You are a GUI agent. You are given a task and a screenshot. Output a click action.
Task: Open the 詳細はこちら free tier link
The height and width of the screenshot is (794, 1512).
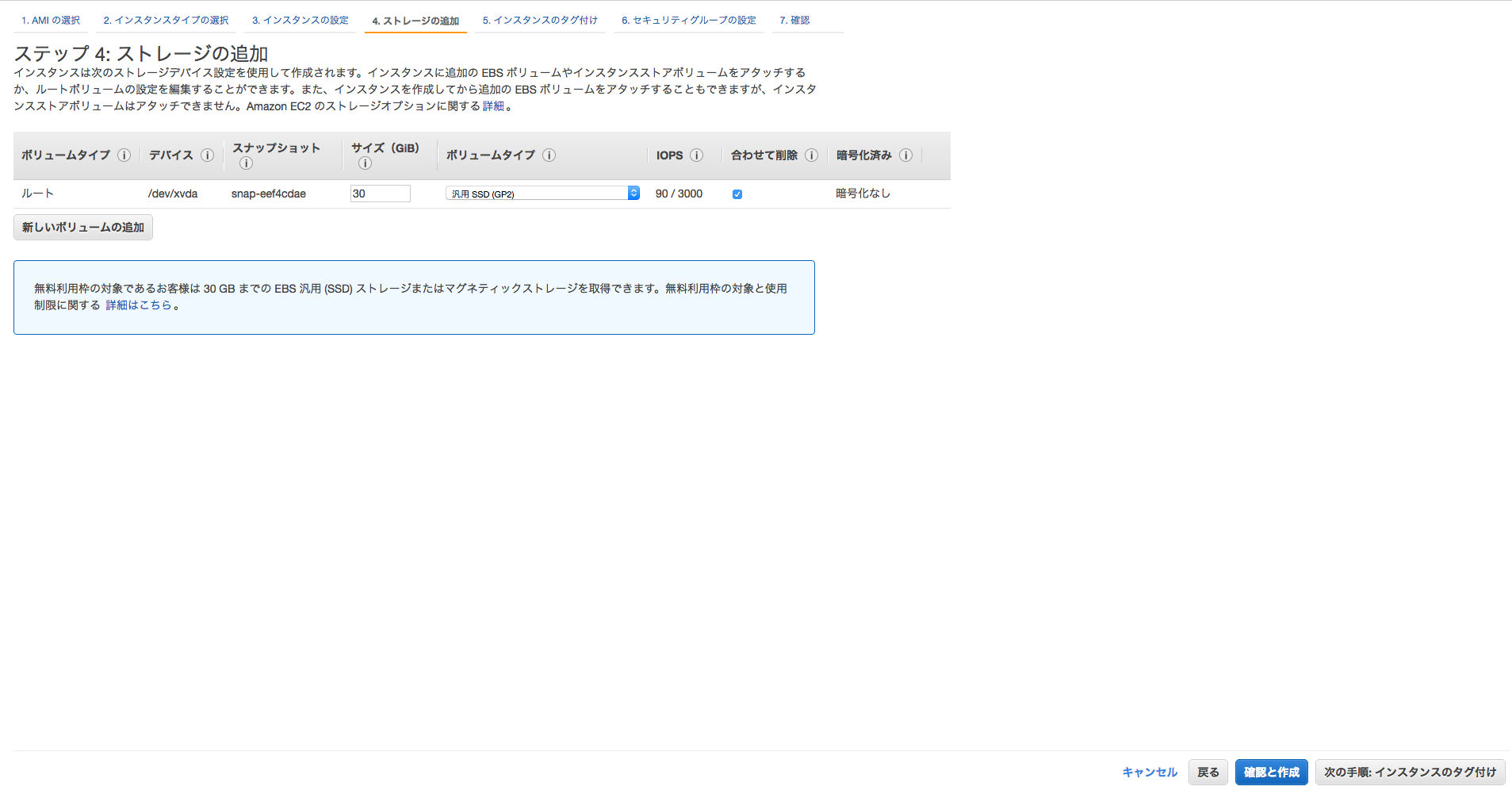(138, 305)
